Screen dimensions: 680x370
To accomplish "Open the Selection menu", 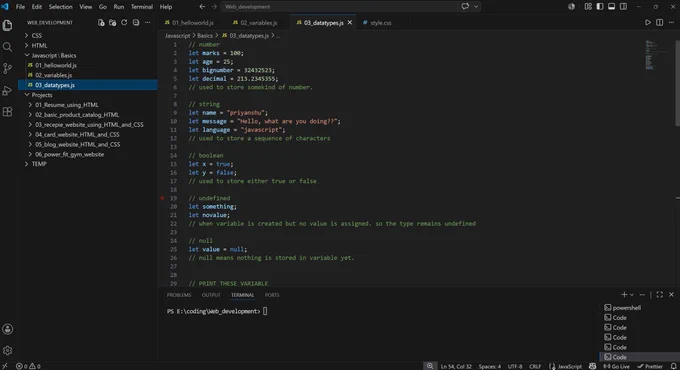I will coord(60,7).
